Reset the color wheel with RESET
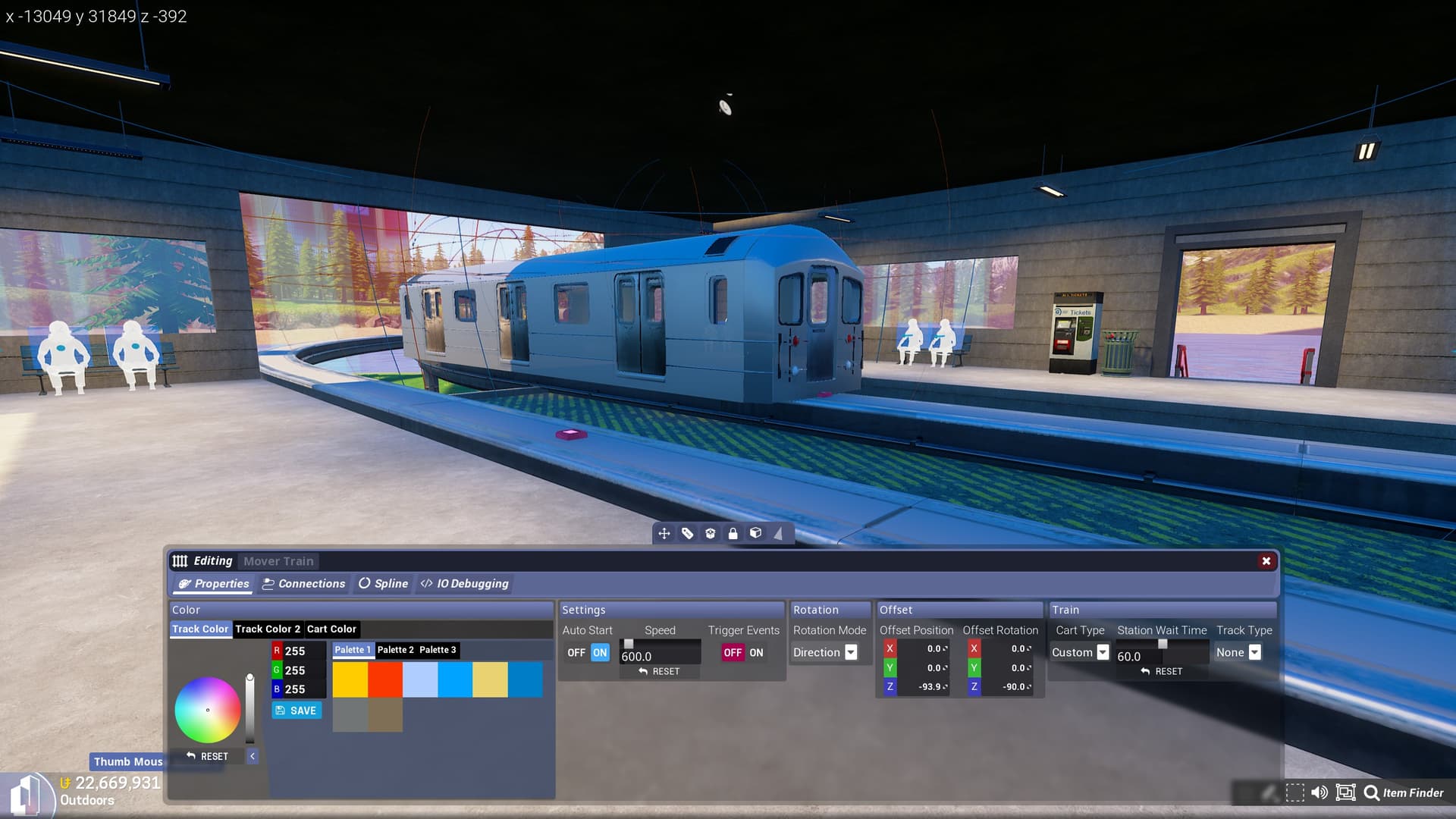This screenshot has width=1456, height=819. tap(207, 756)
